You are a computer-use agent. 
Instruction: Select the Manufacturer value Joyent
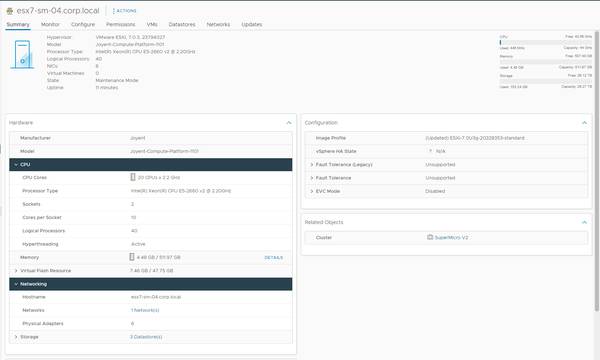click(x=138, y=138)
